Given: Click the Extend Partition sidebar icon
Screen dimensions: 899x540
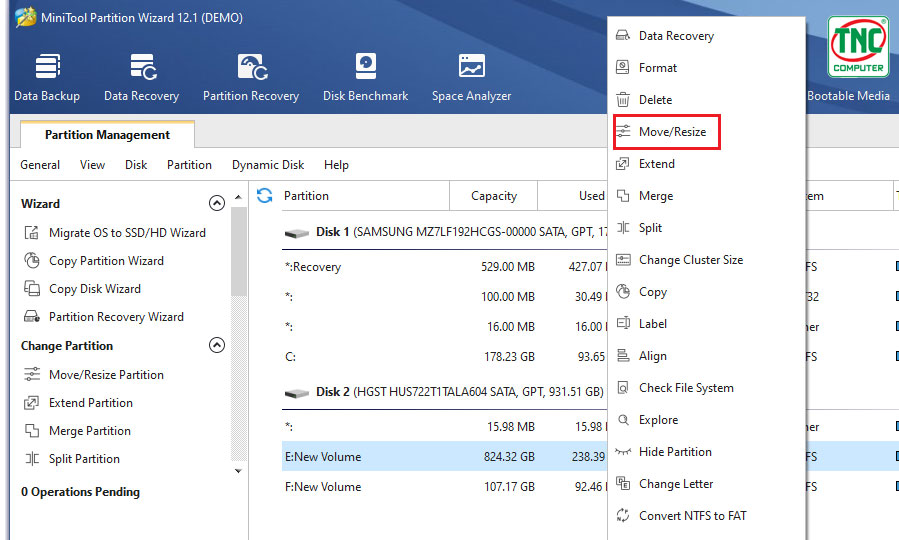Looking at the screenshot, I should tap(32, 403).
